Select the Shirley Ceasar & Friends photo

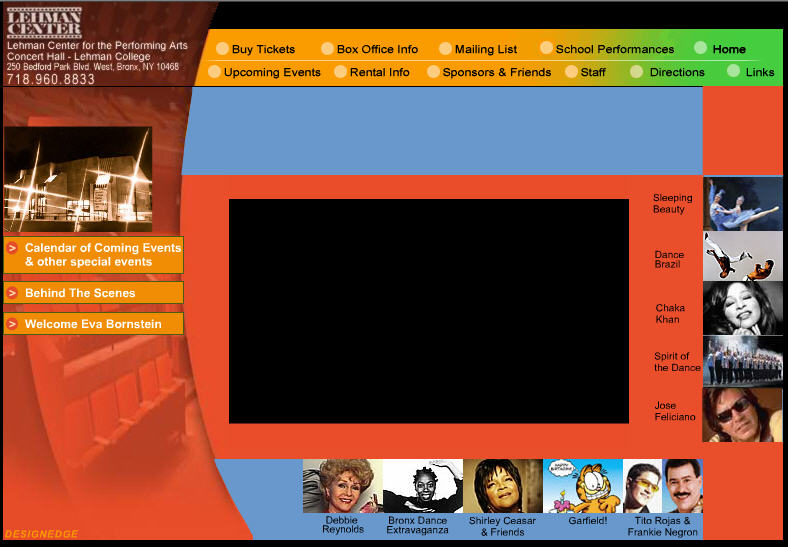(503, 486)
